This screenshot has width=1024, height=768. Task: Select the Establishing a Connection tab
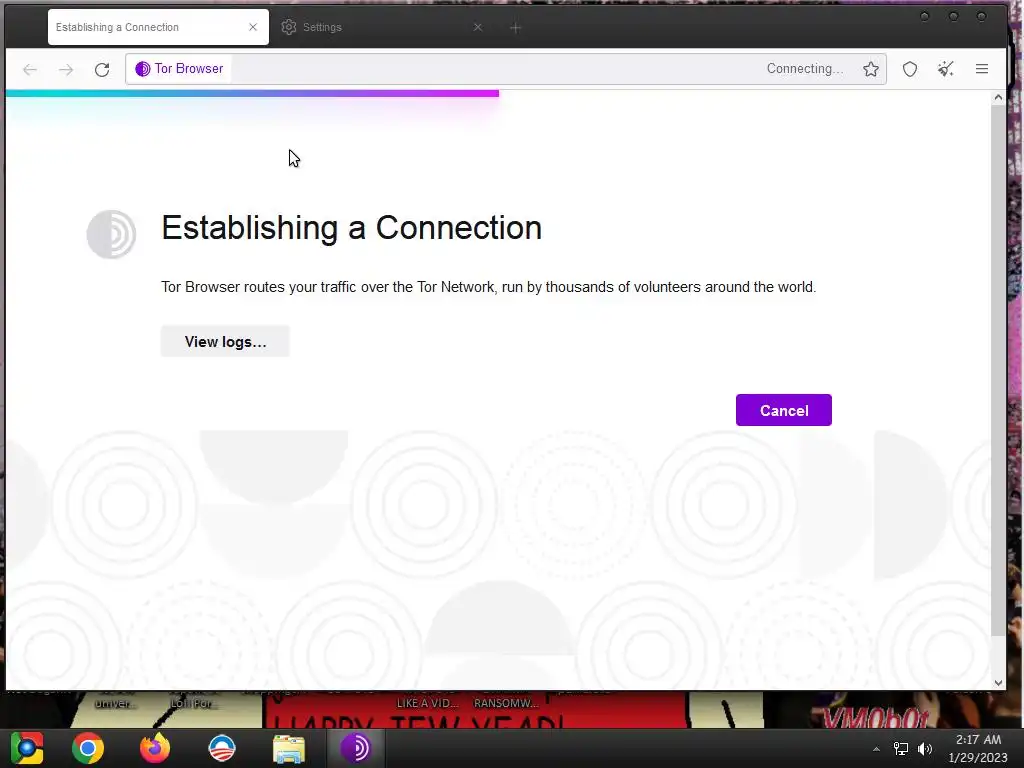pyautogui.click(x=158, y=27)
